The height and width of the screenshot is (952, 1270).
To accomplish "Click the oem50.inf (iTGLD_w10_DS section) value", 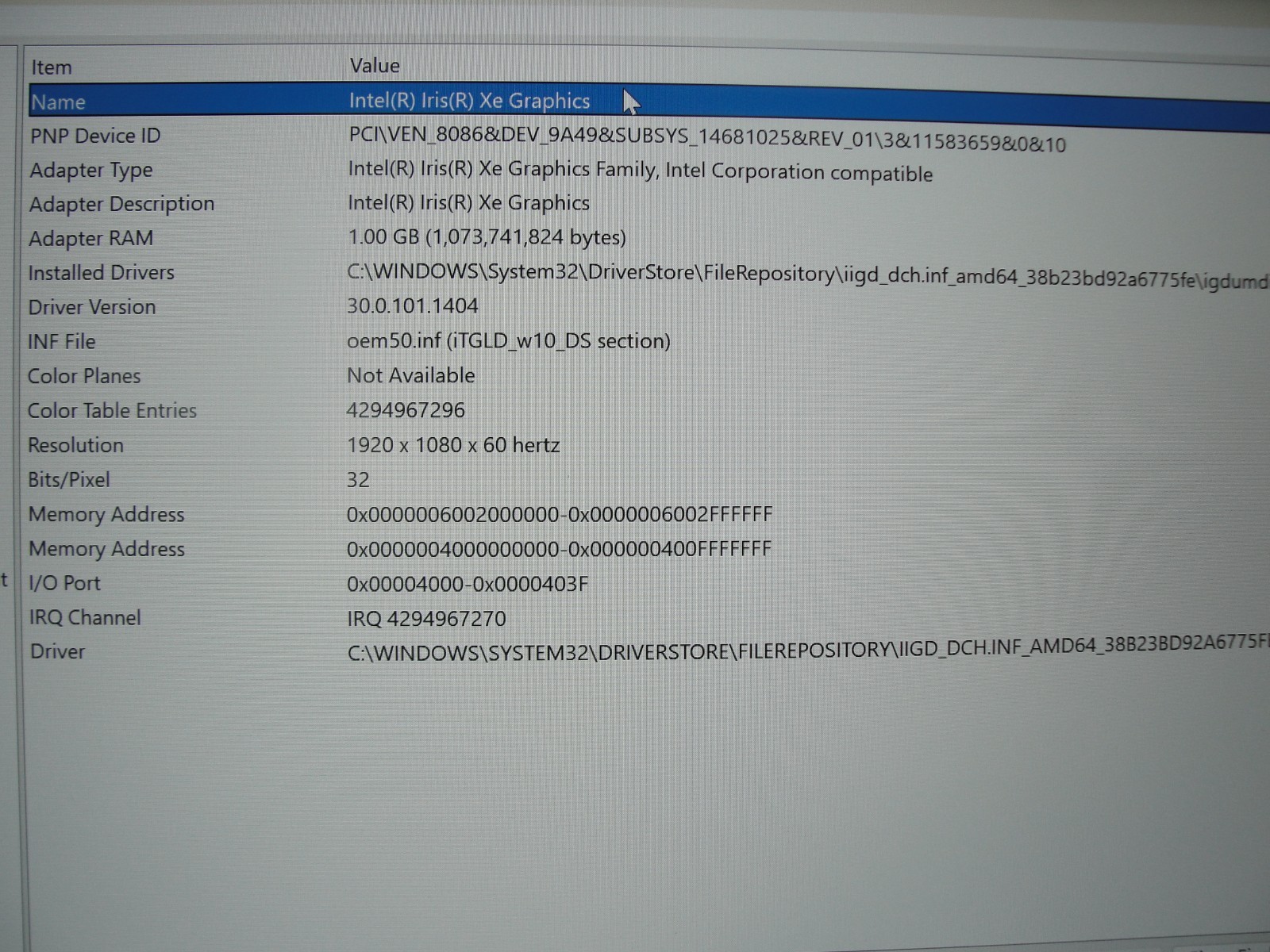I will [x=509, y=341].
